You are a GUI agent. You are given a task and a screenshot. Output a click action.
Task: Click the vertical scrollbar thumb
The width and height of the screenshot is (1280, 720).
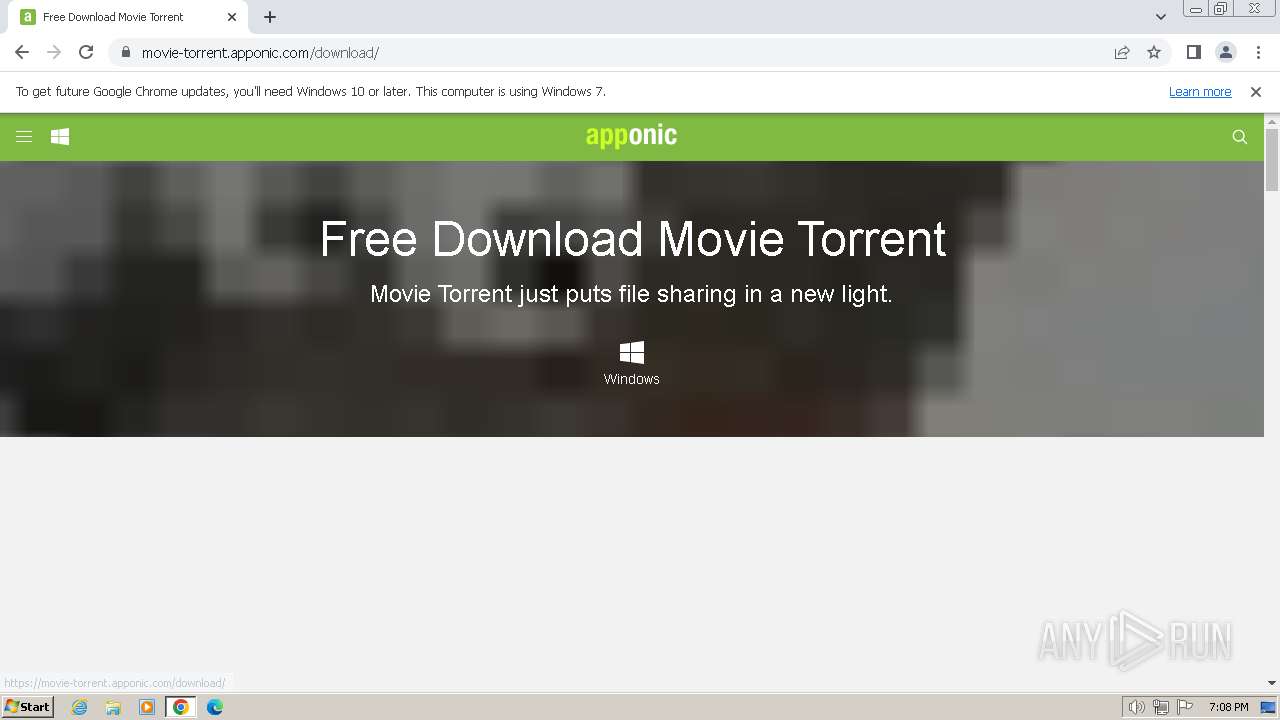coord(1272,160)
